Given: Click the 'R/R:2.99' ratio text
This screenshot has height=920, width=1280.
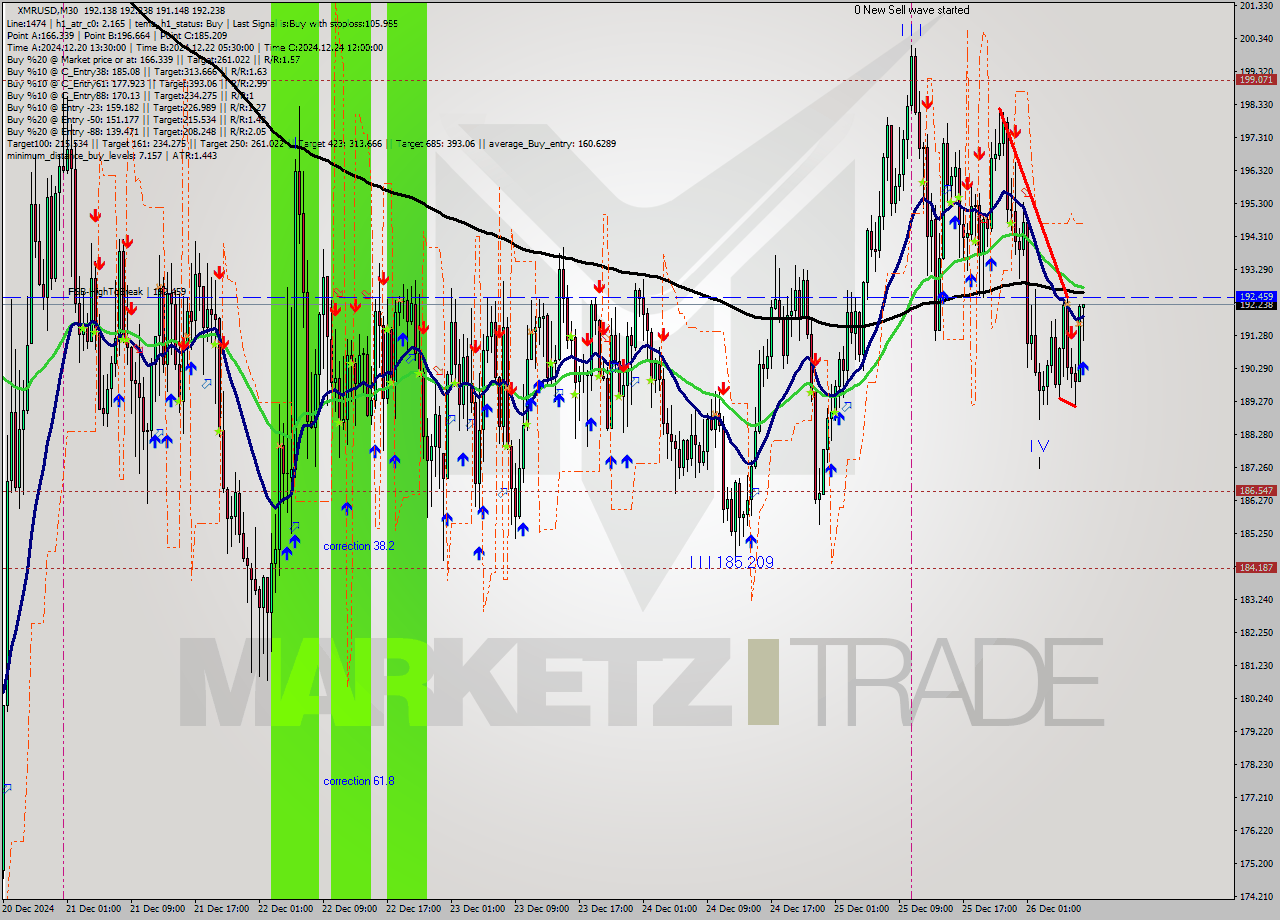Looking at the screenshot, I should coord(249,83).
